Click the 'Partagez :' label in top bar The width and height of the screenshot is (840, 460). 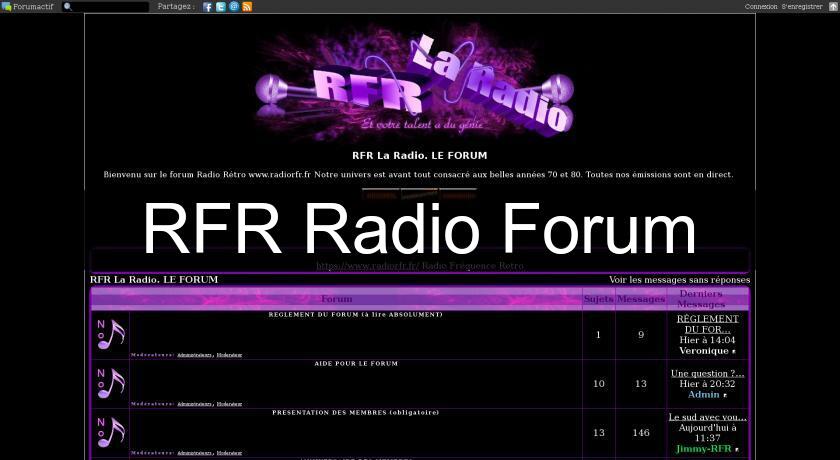tap(176, 6)
